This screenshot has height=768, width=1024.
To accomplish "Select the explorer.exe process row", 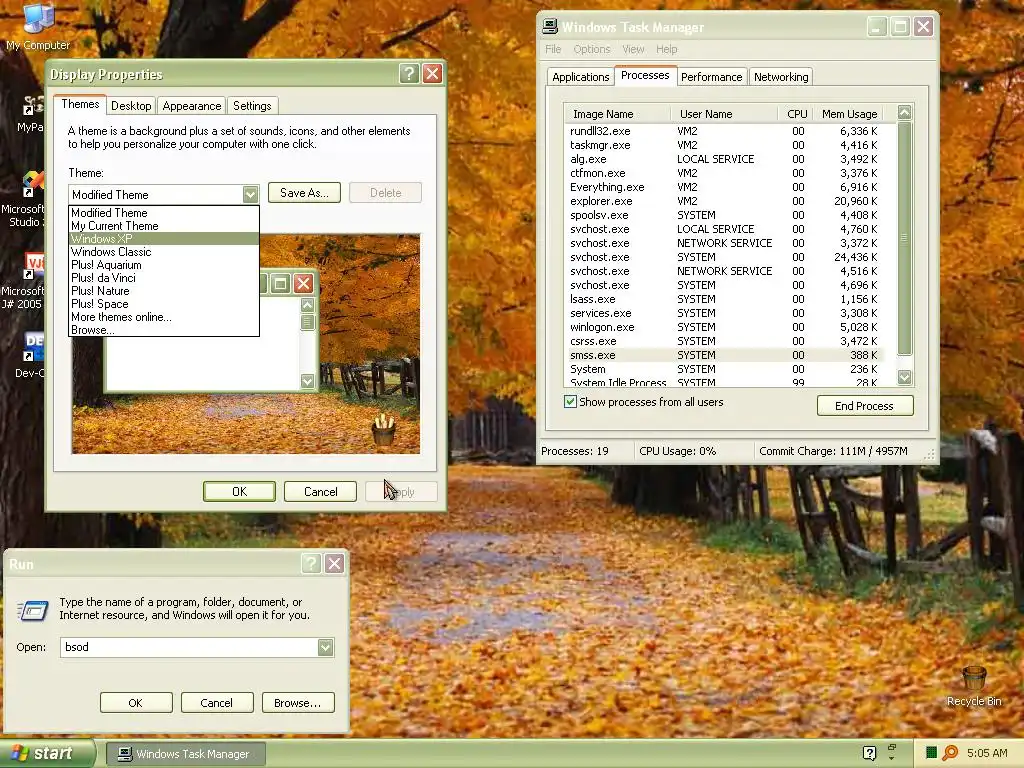I will click(x=724, y=201).
